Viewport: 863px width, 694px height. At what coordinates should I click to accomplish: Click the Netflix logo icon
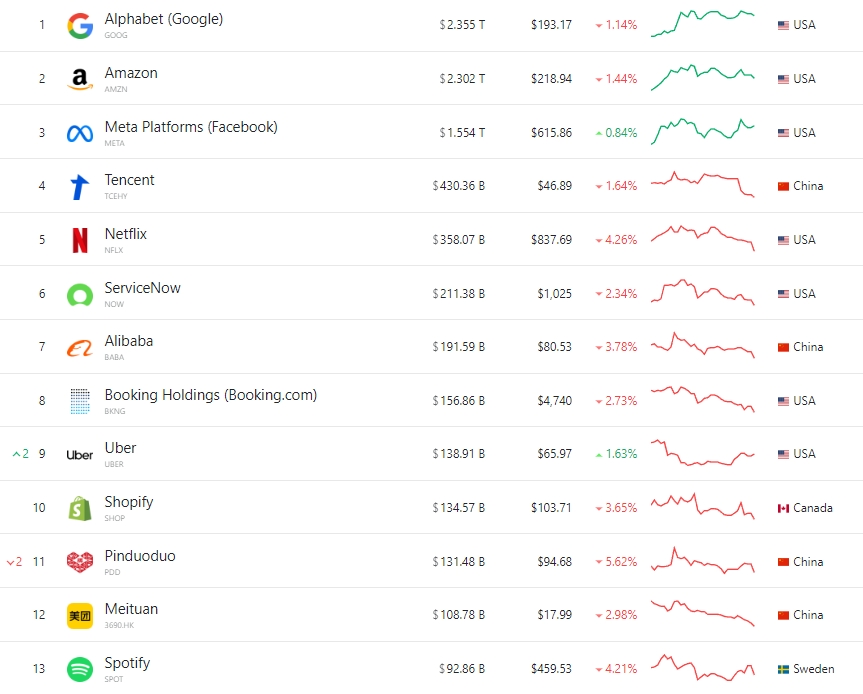[x=80, y=240]
